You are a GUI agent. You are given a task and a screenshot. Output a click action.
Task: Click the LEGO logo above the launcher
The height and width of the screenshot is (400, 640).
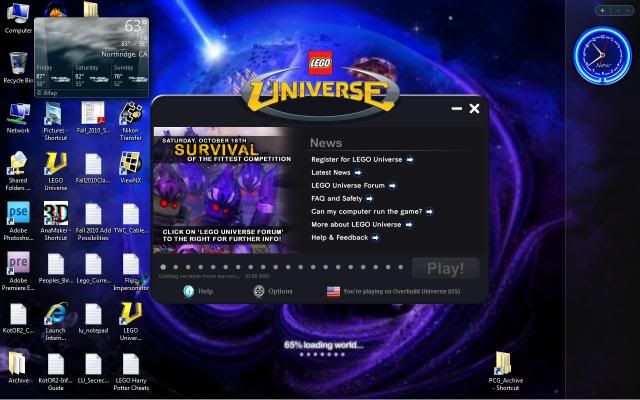(x=320, y=63)
